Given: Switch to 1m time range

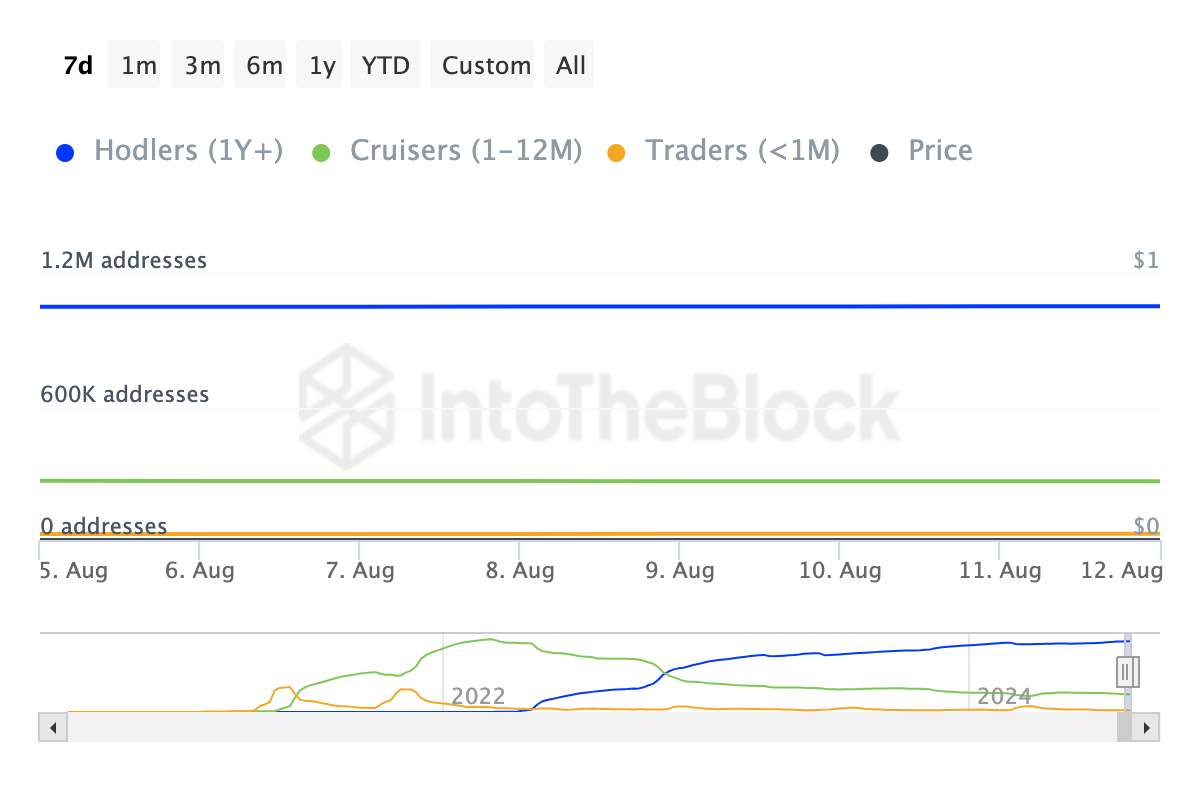Looking at the screenshot, I should (139, 66).
